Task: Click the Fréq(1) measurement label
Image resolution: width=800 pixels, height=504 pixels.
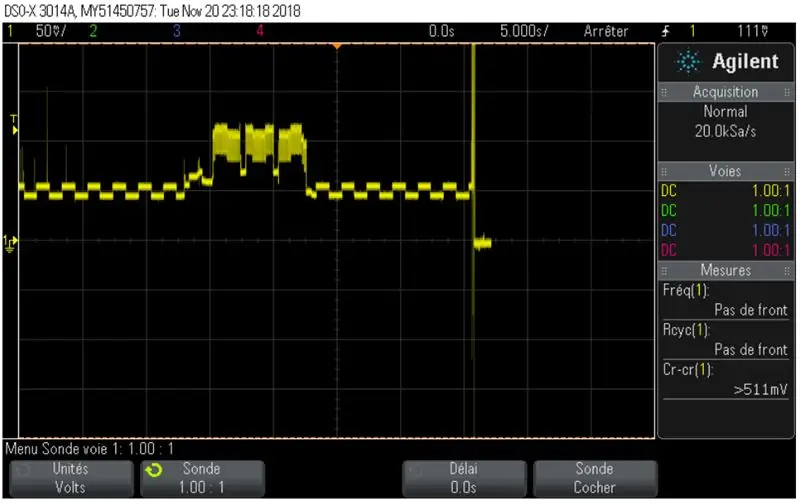Action: (686, 291)
